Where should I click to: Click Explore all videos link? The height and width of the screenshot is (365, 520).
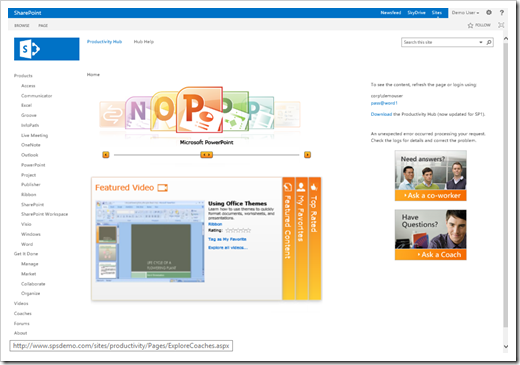(x=228, y=248)
